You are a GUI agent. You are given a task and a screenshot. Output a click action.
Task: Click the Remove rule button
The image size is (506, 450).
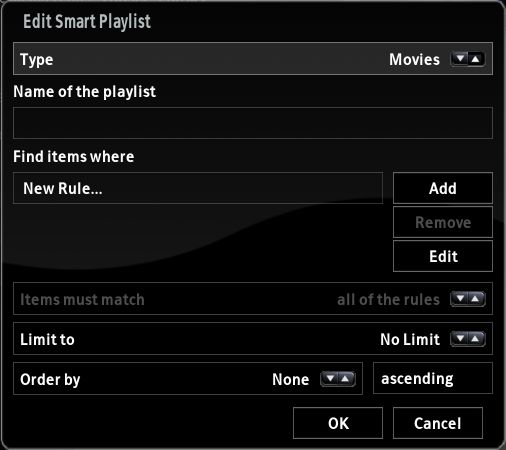(x=443, y=222)
